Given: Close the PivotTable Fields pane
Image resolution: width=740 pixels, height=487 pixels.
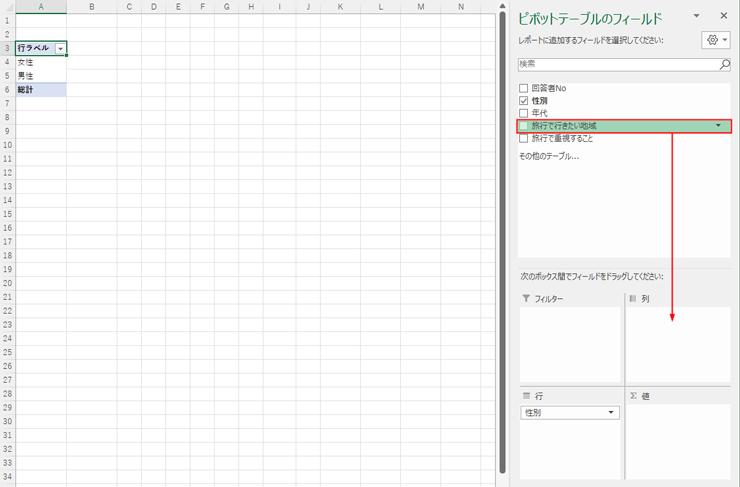Looking at the screenshot, I should click(724, 16).
